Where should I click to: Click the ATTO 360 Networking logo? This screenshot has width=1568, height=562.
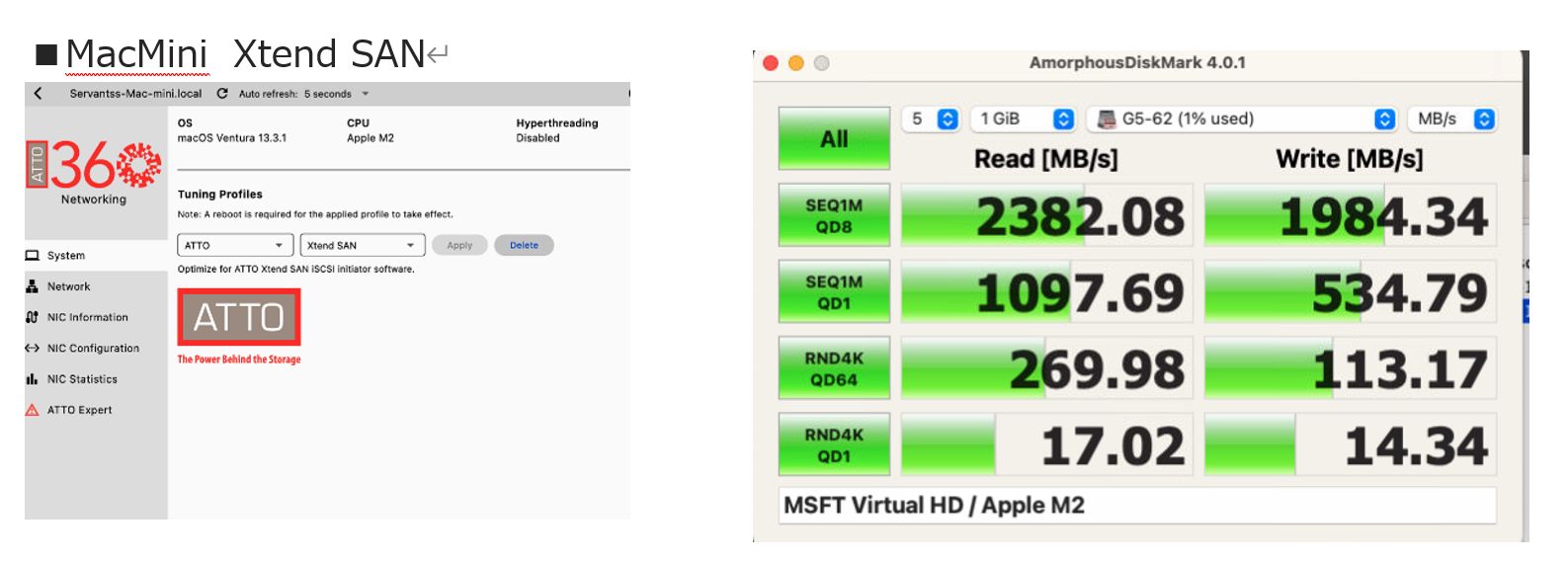[94, 172]
